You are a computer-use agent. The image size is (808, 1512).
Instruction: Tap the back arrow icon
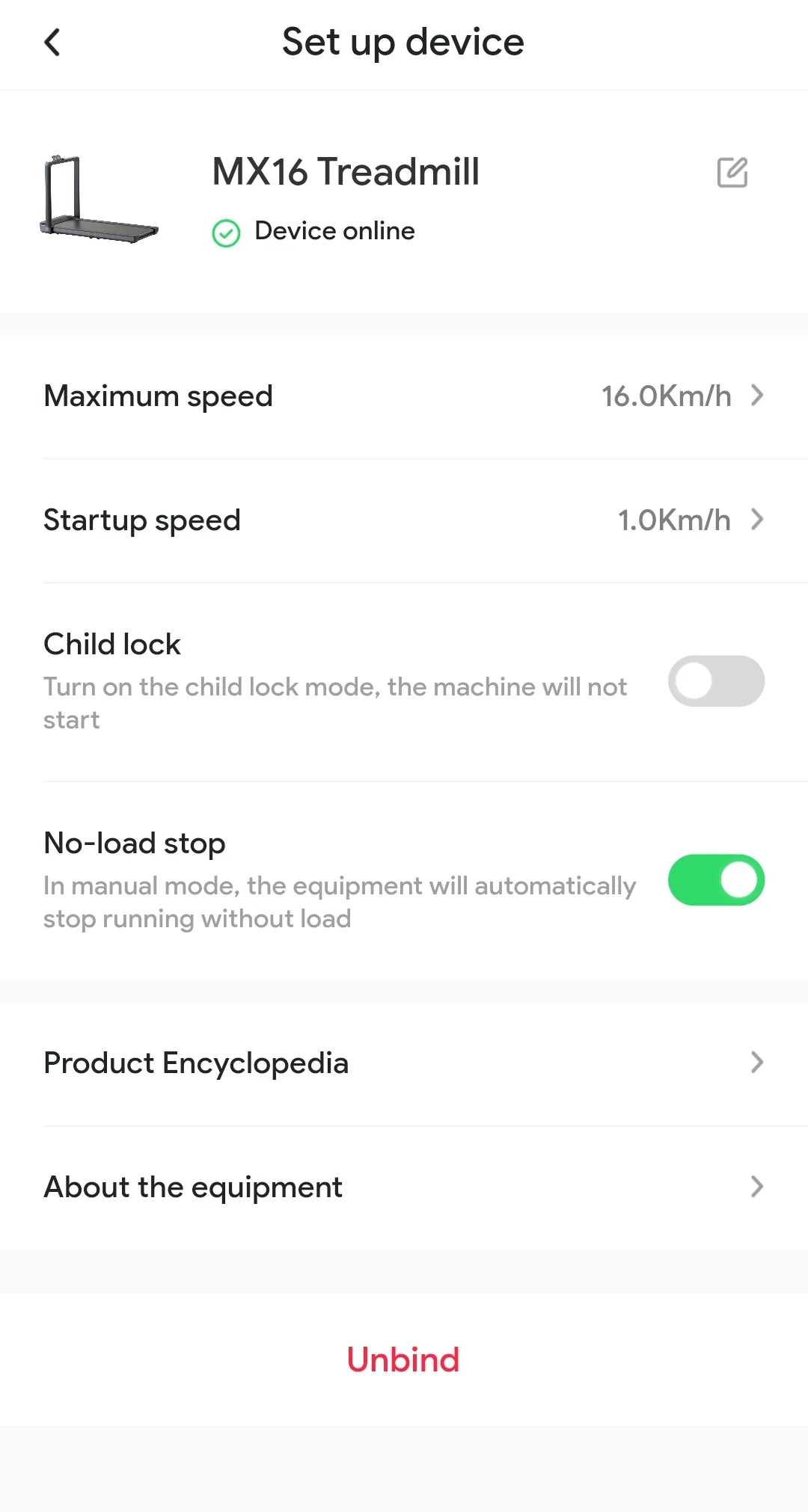52,43
